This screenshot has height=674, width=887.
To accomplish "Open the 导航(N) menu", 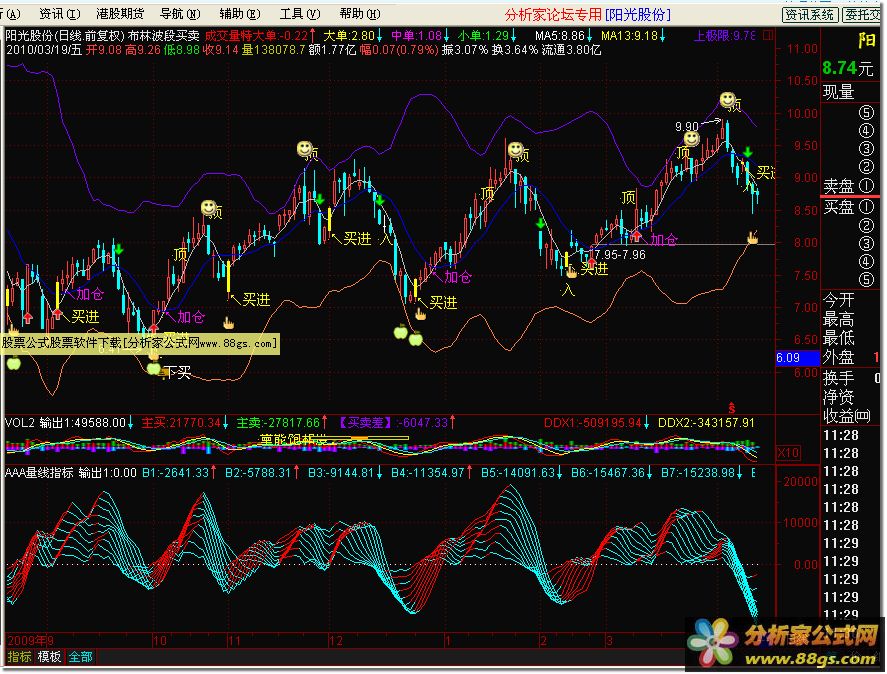I will [180, 14].
